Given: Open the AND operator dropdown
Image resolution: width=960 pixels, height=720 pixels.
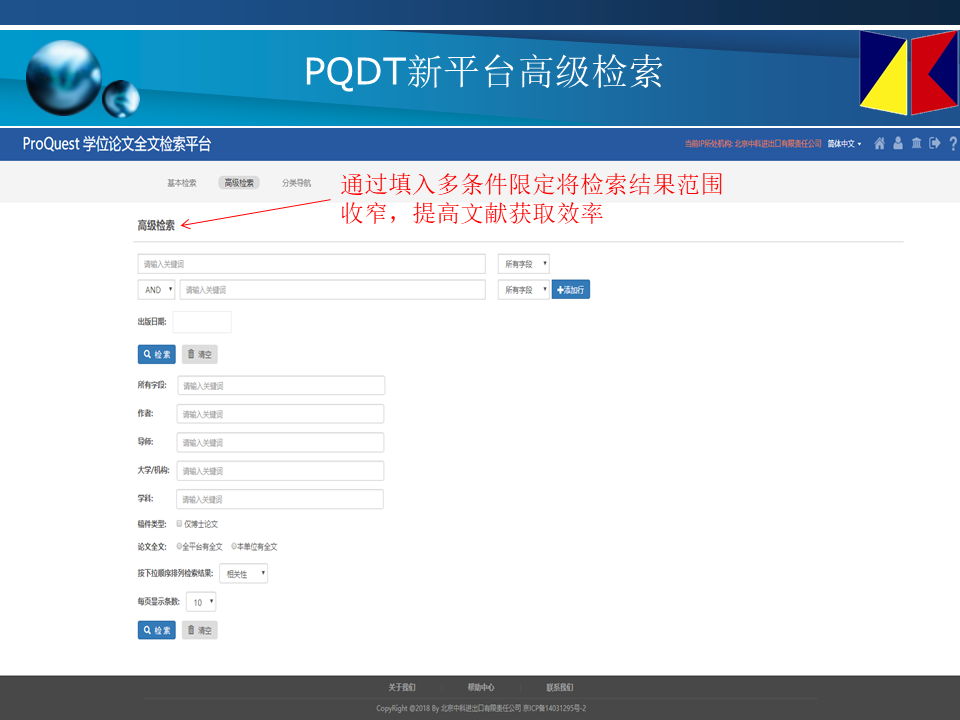Looking at the screenshot, I should pyautogui.click(x=156, y=290).
